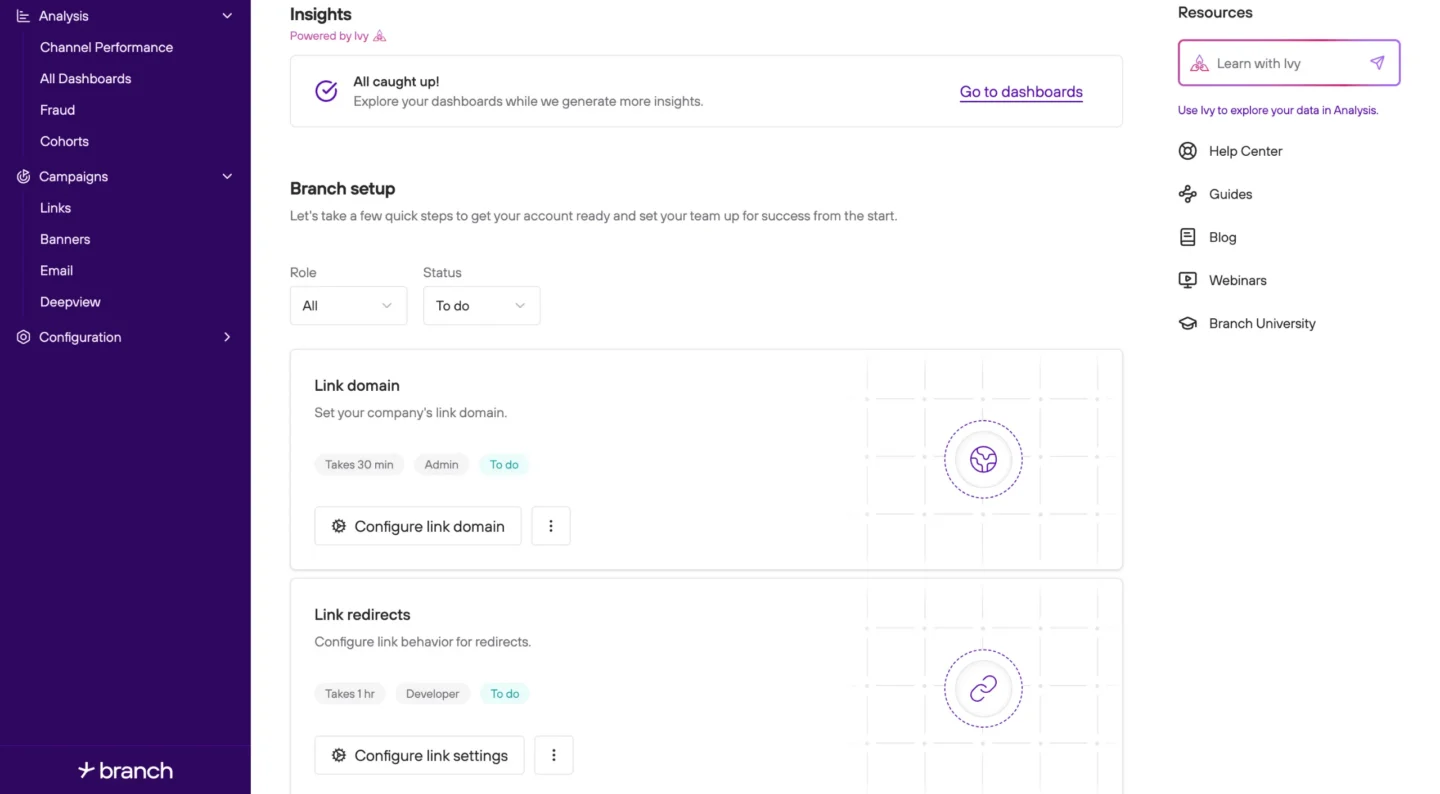Open the Branch University link

1262,323
